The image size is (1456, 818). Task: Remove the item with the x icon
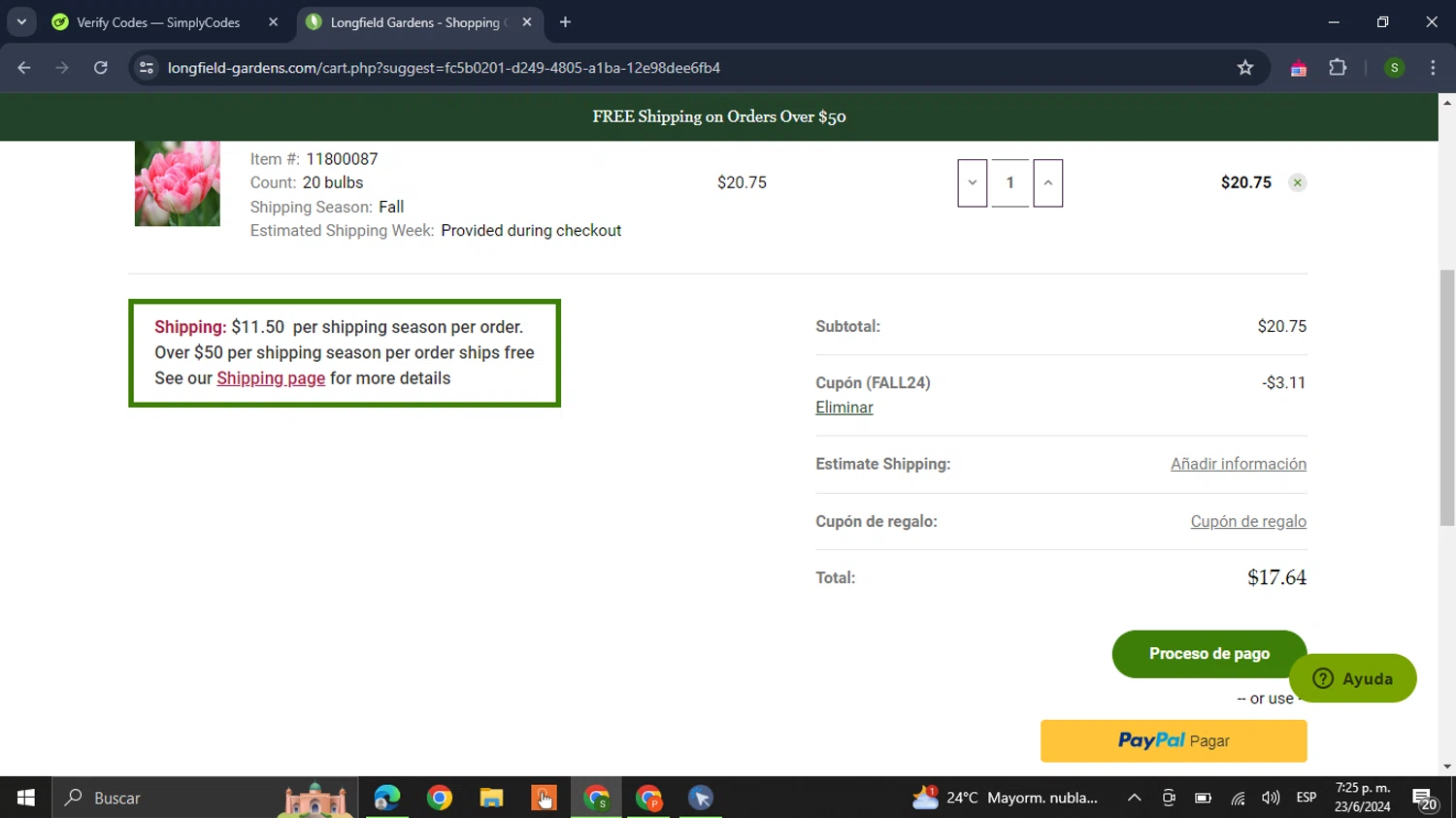coord(1298,182)
